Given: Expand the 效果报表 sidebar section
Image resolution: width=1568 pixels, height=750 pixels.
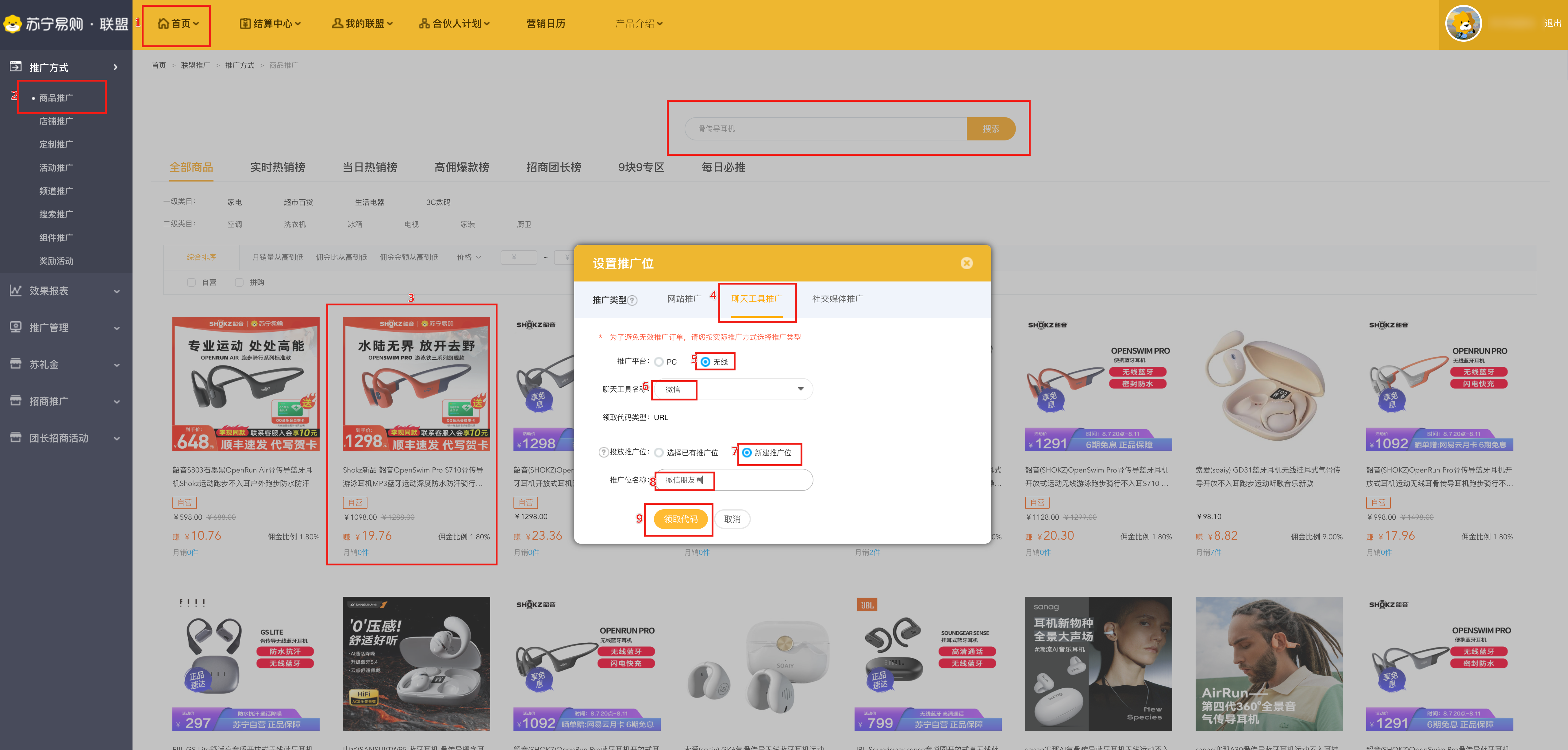Looking at the screenshot, I should 117,291.
